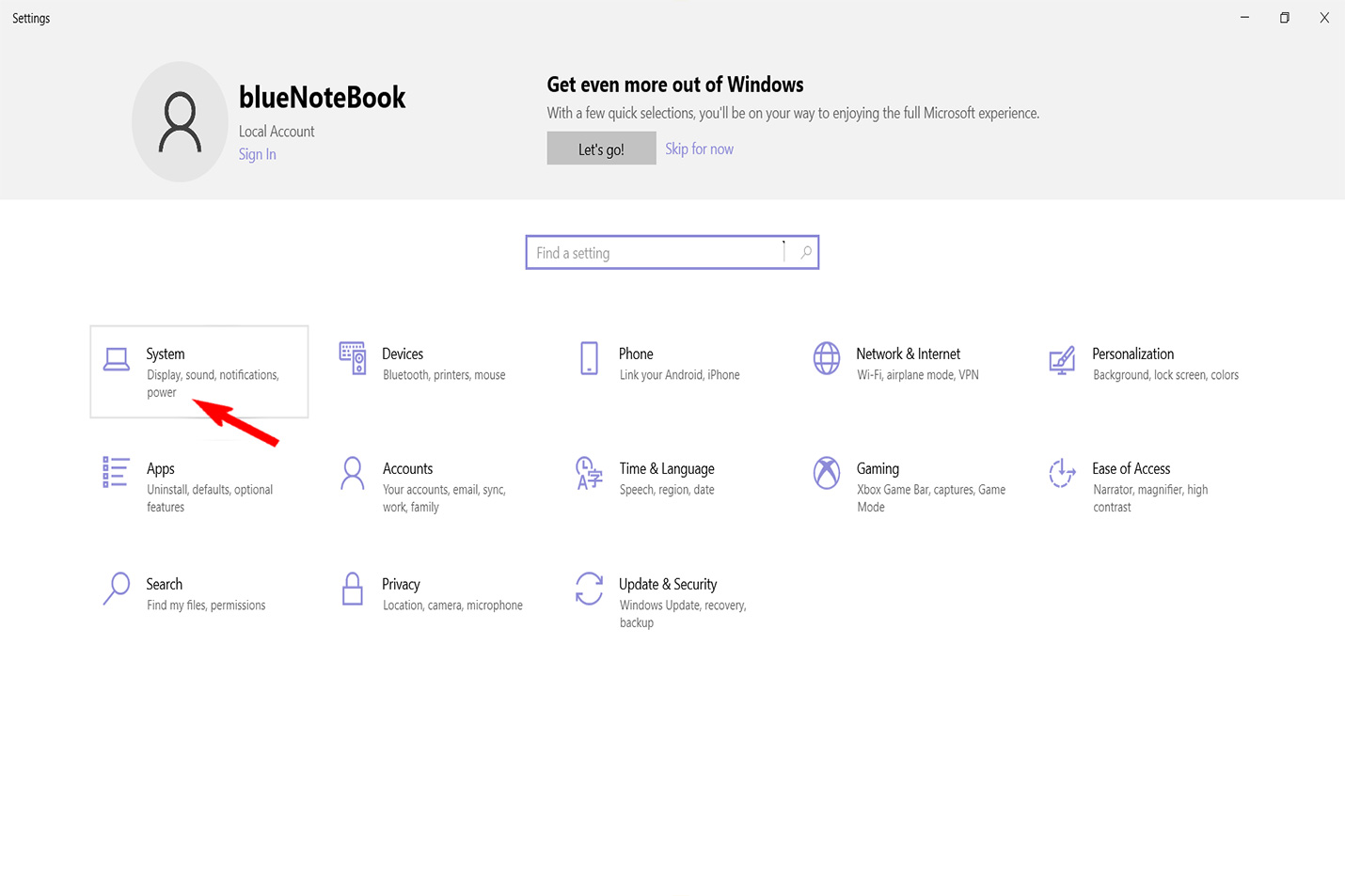Open the Update & Security refresh icon
Screen dimensions: 1345x896
click(x=589, y=589)
